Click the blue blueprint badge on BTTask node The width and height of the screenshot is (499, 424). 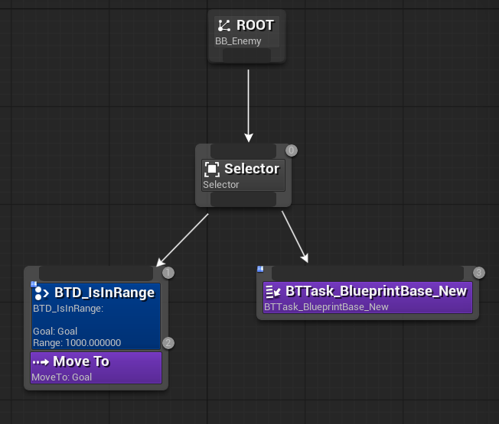point(260,269)
